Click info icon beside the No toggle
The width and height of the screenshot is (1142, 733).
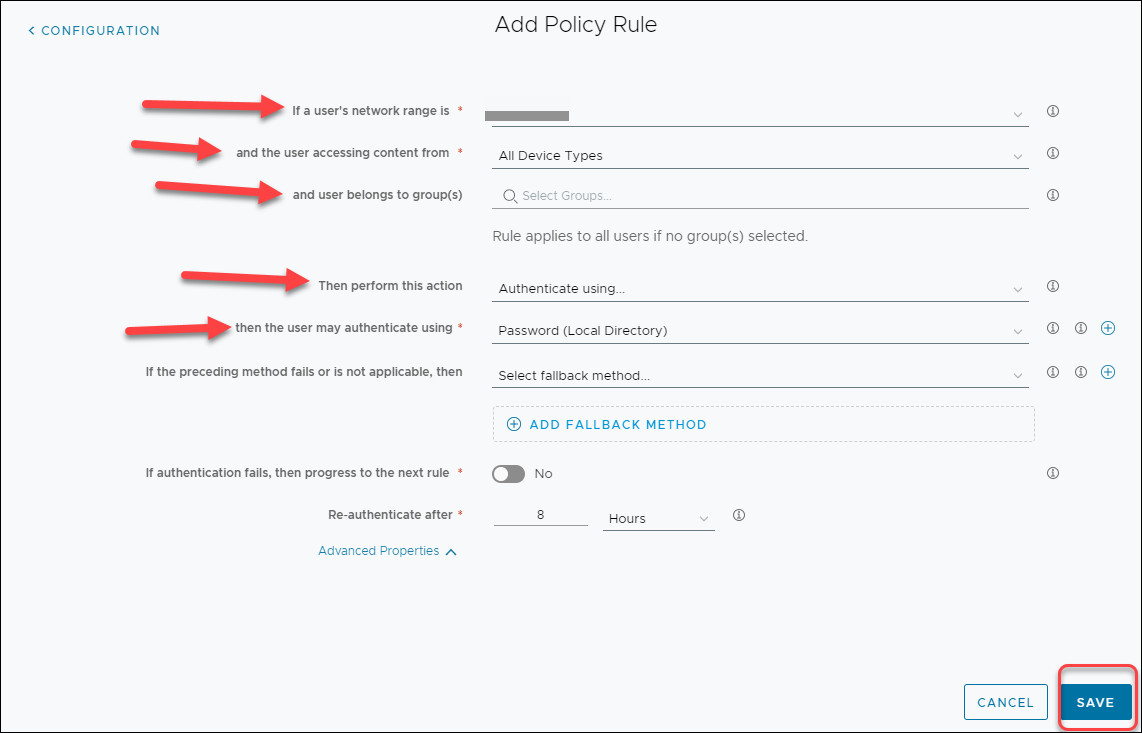[1052, 473]
